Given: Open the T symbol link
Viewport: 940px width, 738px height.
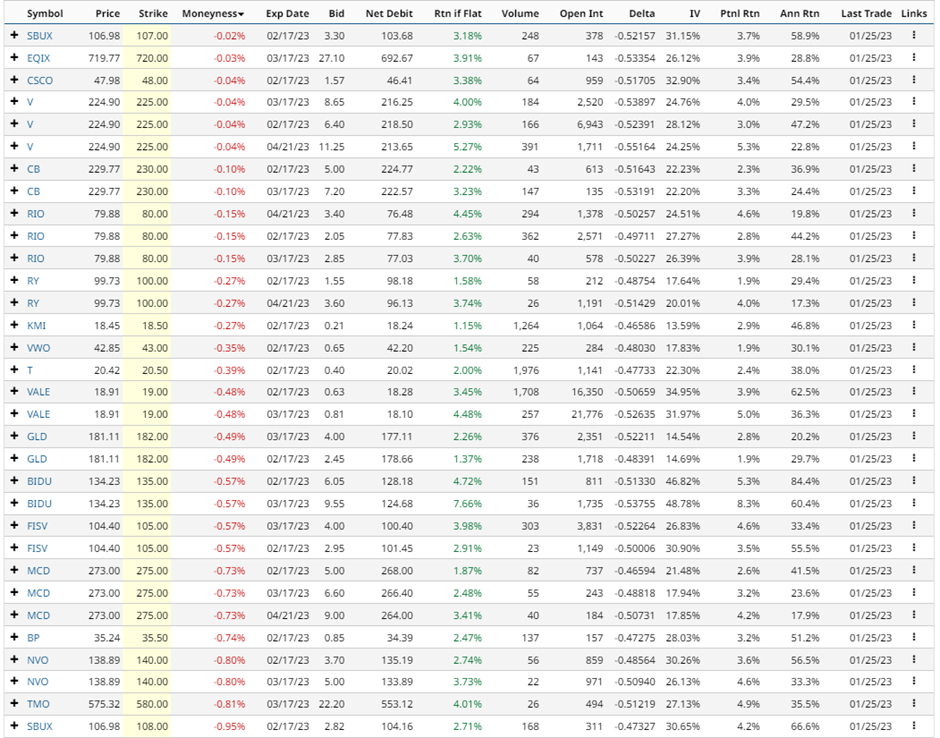Looking at the screenshot, I should coord(30,370).
